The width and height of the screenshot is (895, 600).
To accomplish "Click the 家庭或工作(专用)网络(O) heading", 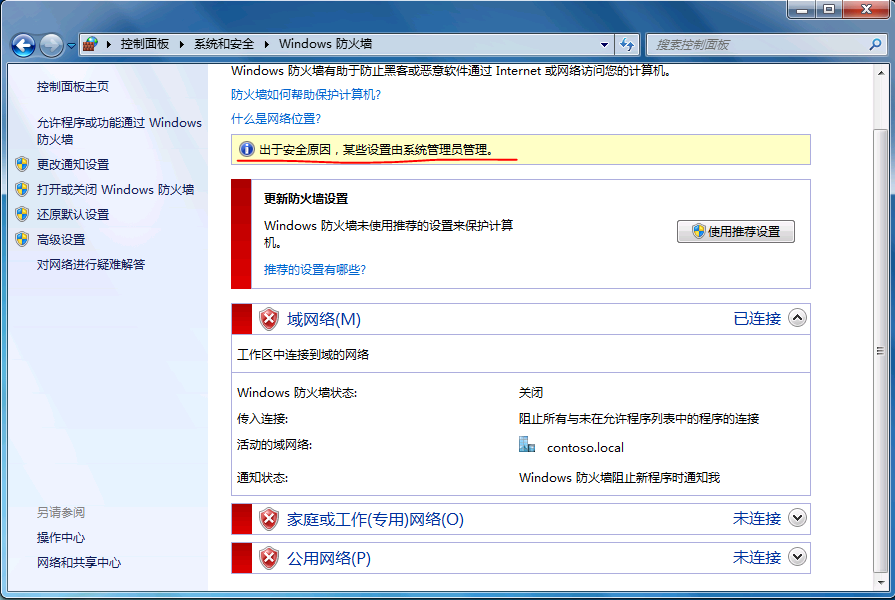I will [x=375, y=520].
